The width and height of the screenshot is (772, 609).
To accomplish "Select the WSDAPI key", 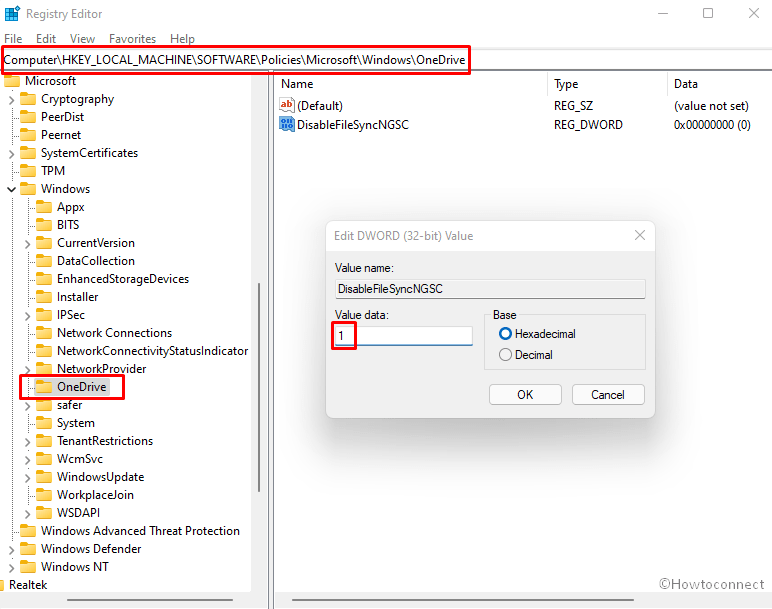I will point(78,513).
